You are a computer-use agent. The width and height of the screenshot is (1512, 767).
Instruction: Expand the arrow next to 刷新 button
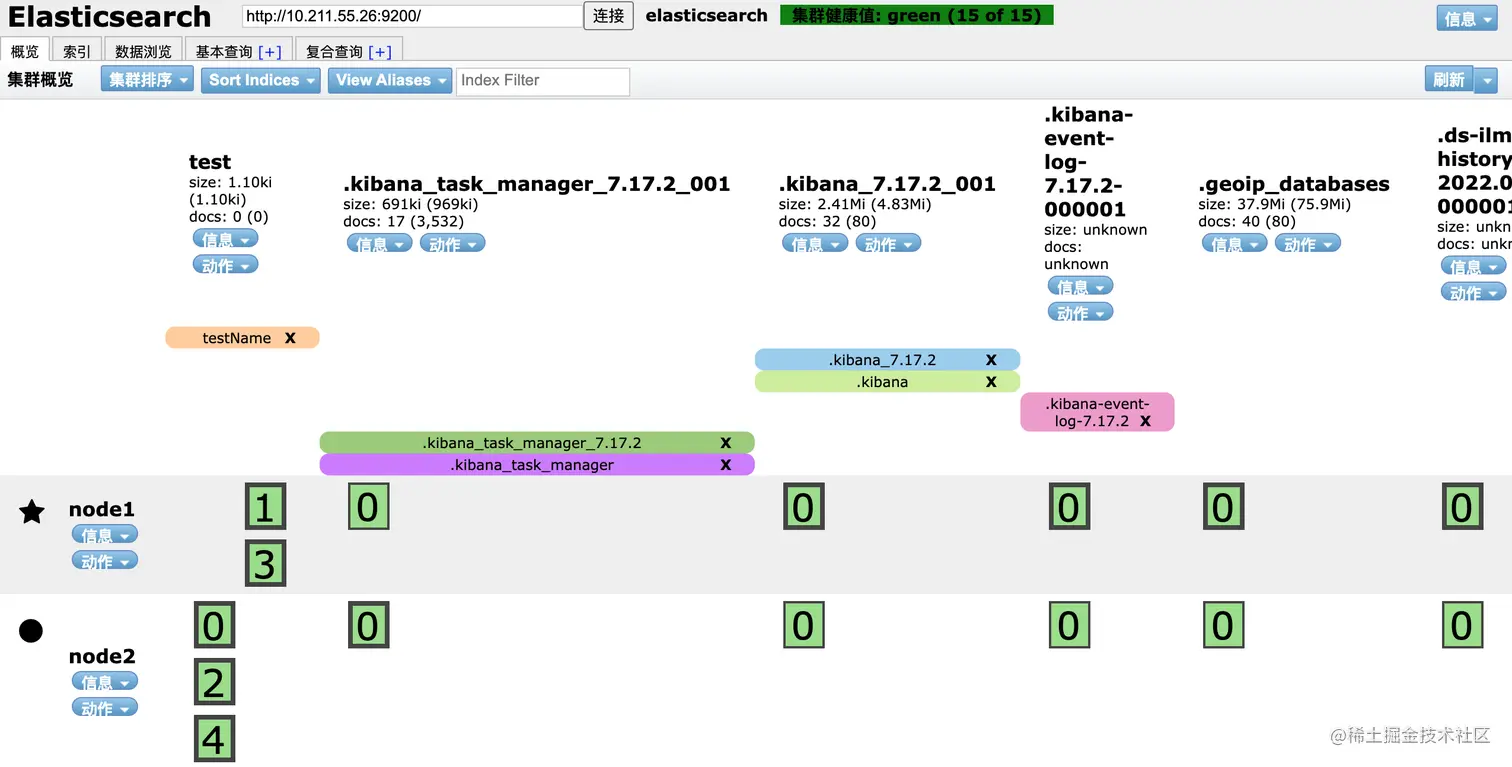point(1486,80)
